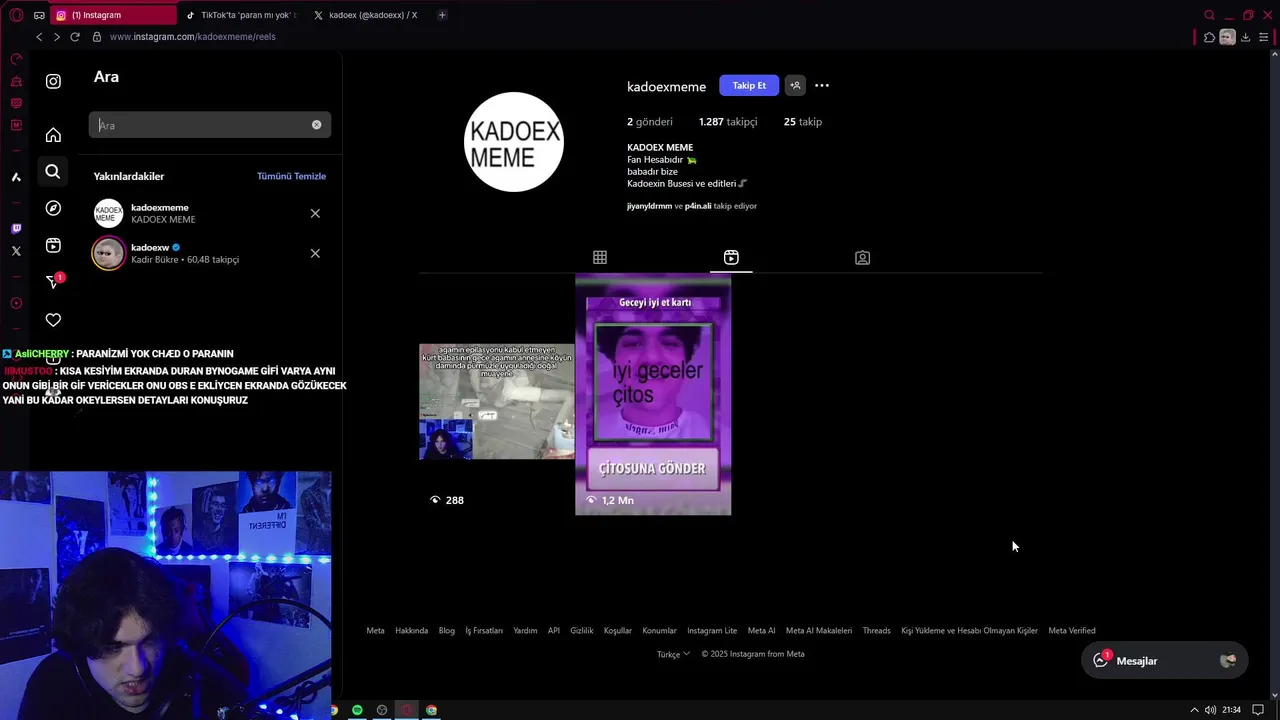1280x720 pixels.
Task: Open Spotify from the Windows taskbar
Action: point(357,710)
